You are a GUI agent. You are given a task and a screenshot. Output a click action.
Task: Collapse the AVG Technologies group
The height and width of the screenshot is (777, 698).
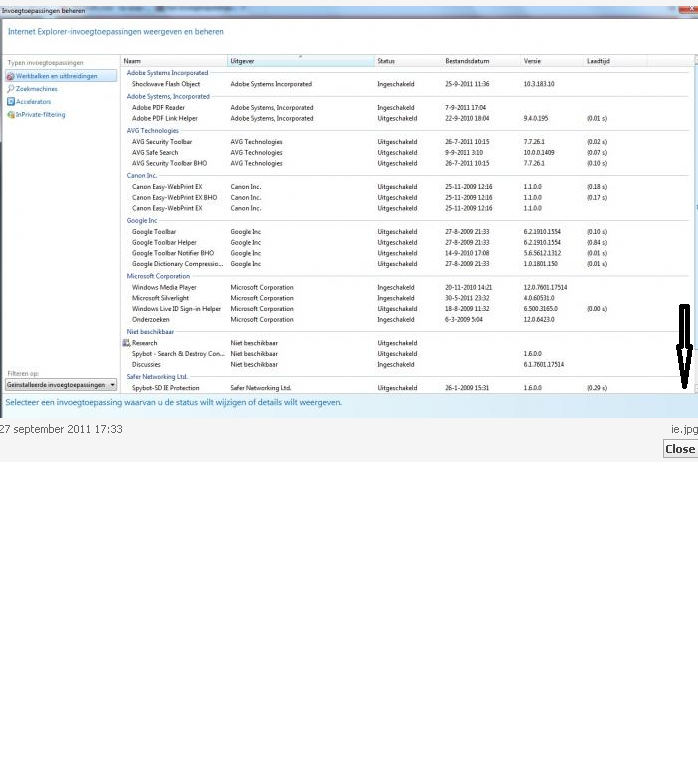tap(153, 131)
